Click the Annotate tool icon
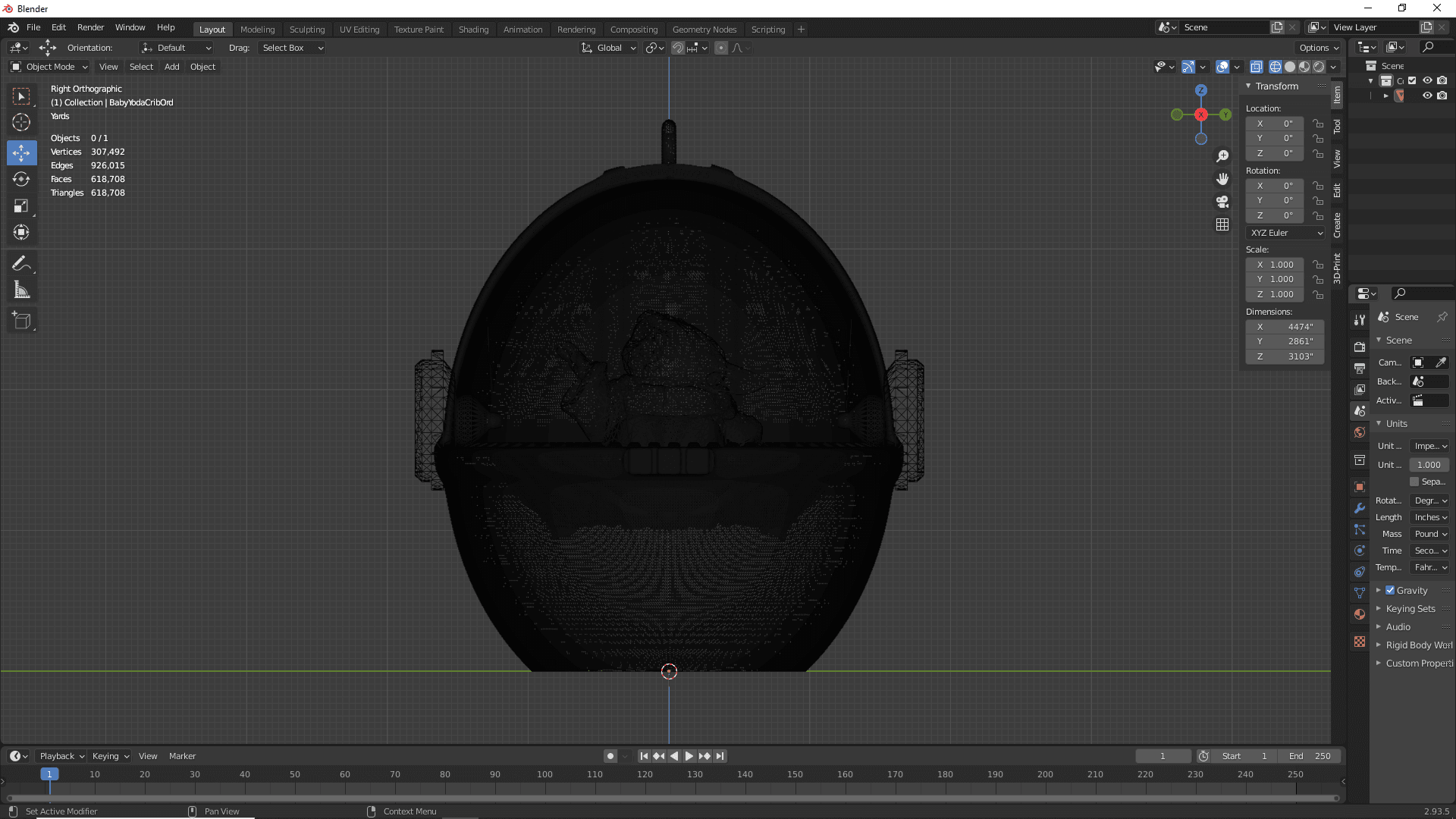Image resolution: width=1456 pixels, height=819 pixels. tap(22, 263)
